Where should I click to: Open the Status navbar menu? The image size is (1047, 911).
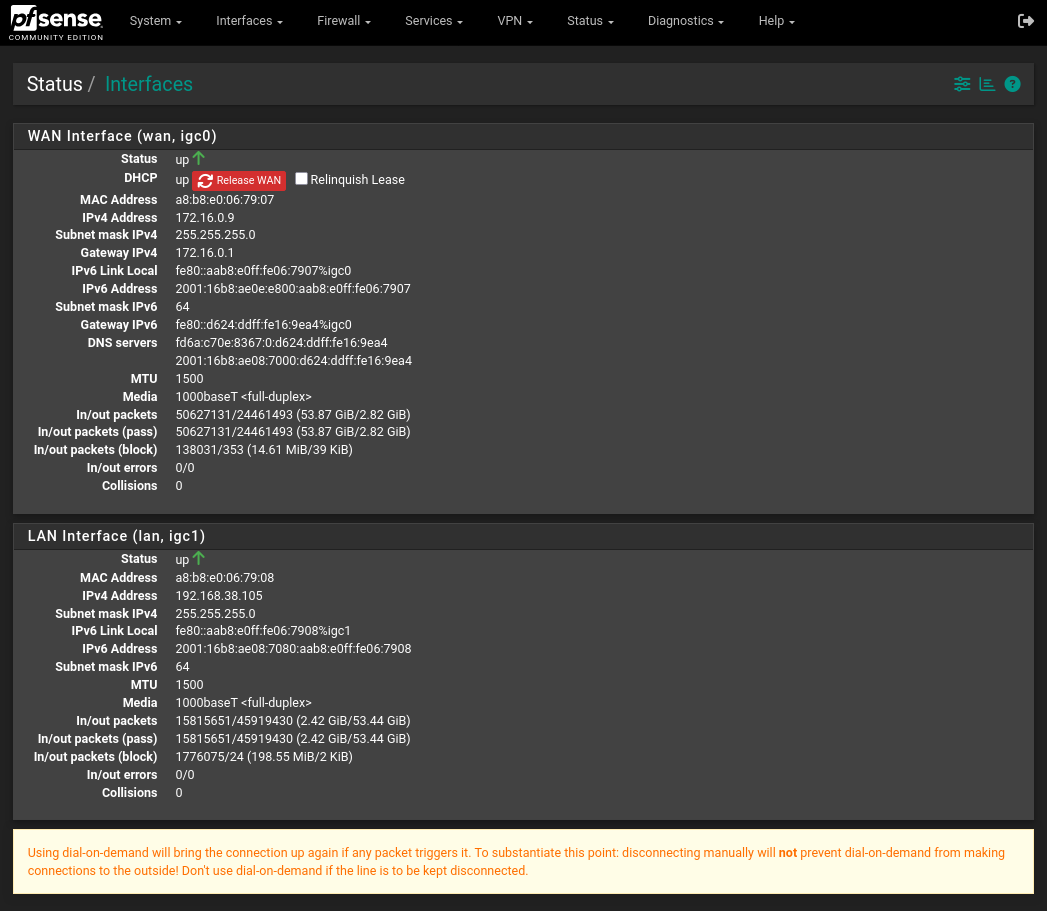[590, 21]
